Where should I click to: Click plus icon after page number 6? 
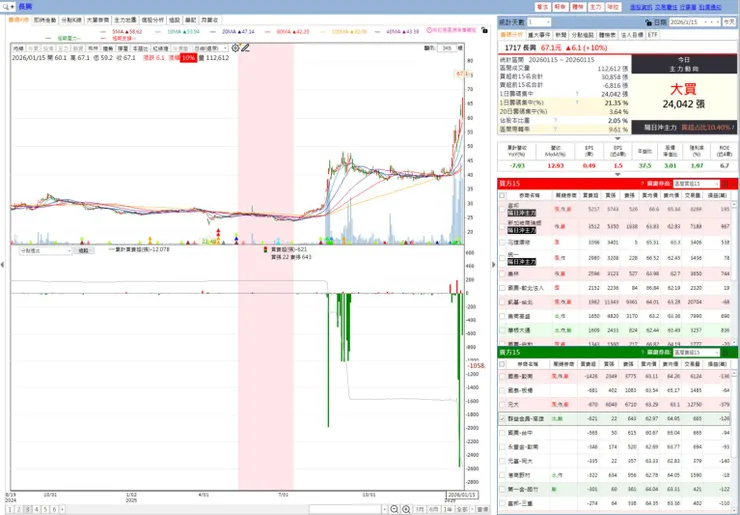pos(62,509)
